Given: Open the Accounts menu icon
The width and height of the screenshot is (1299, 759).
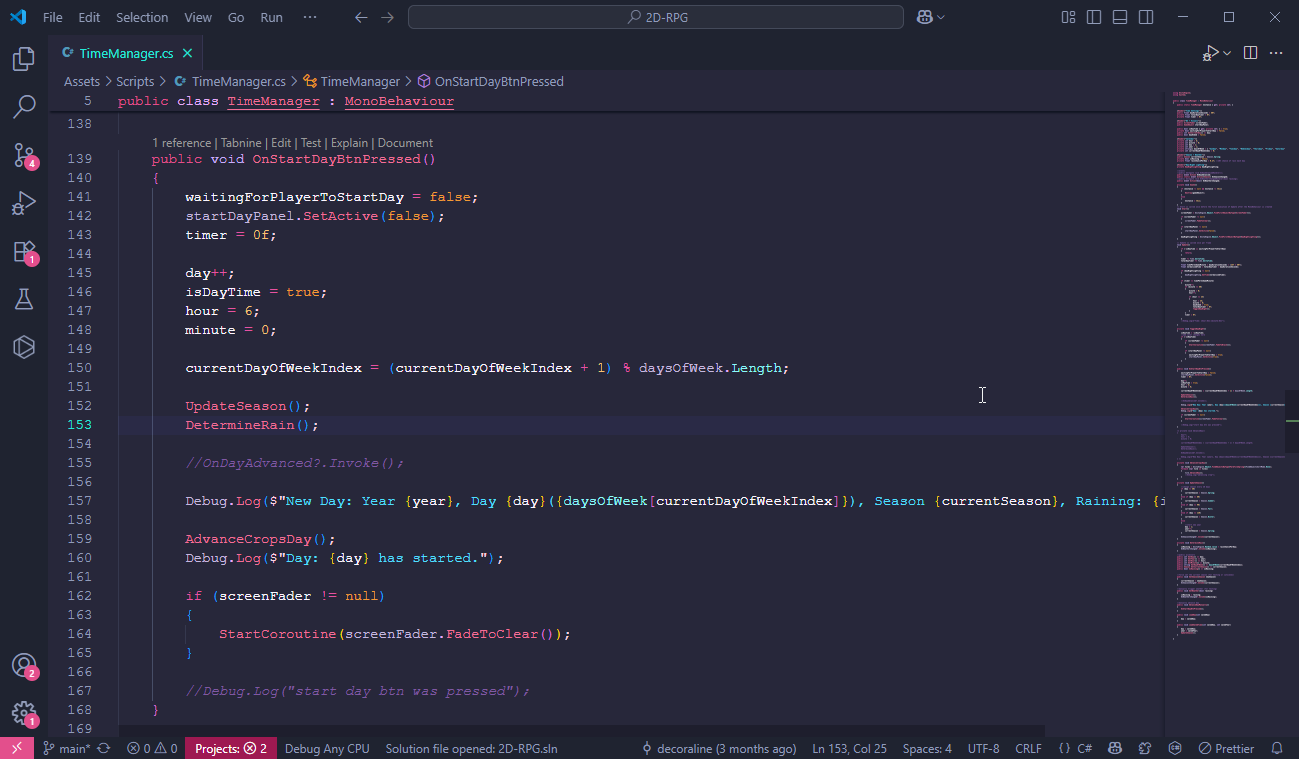Looking at the screenshot, I should [24, 666].
